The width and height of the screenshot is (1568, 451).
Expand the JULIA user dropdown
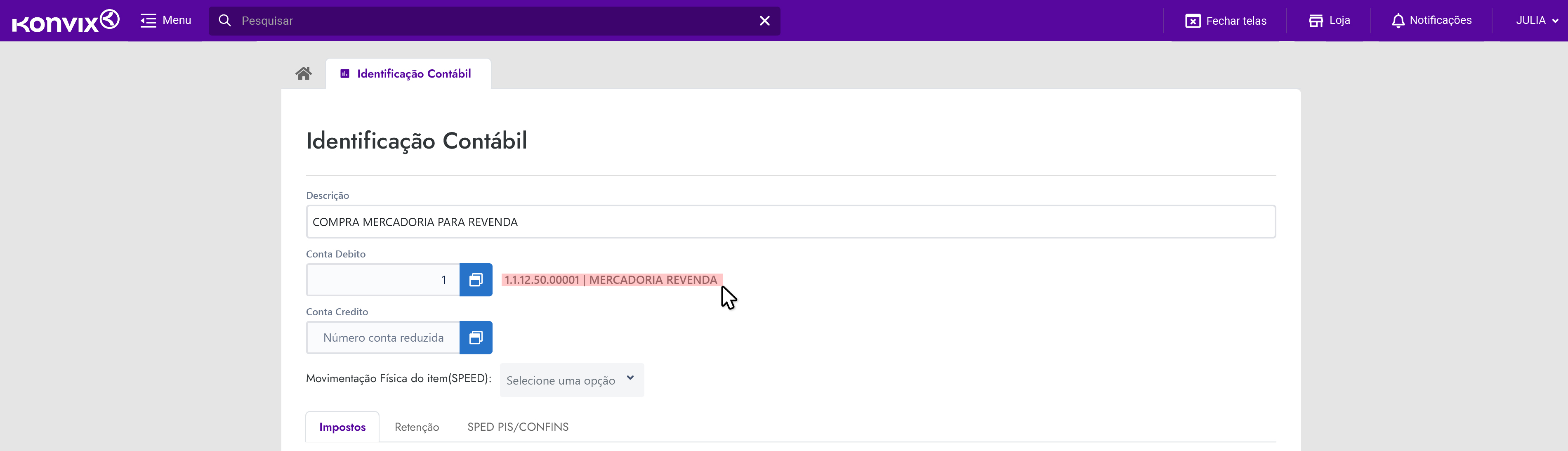[x=1536, y=21]
